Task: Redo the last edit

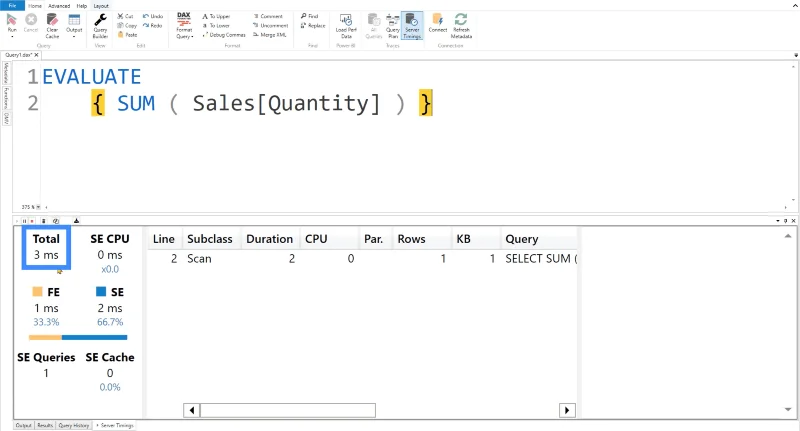Action: click(152, 26)
